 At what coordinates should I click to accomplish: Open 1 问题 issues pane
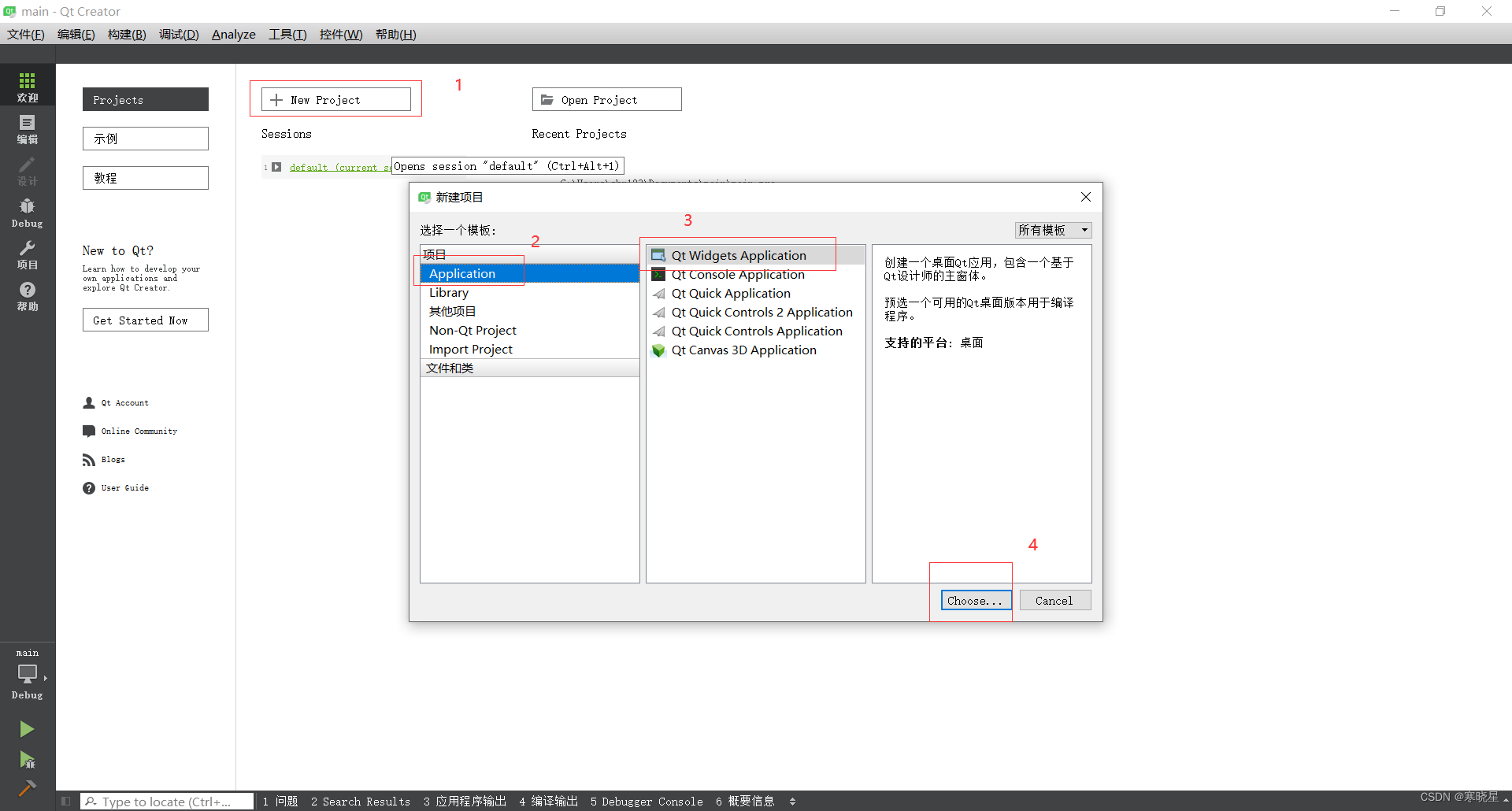(280, 802)
